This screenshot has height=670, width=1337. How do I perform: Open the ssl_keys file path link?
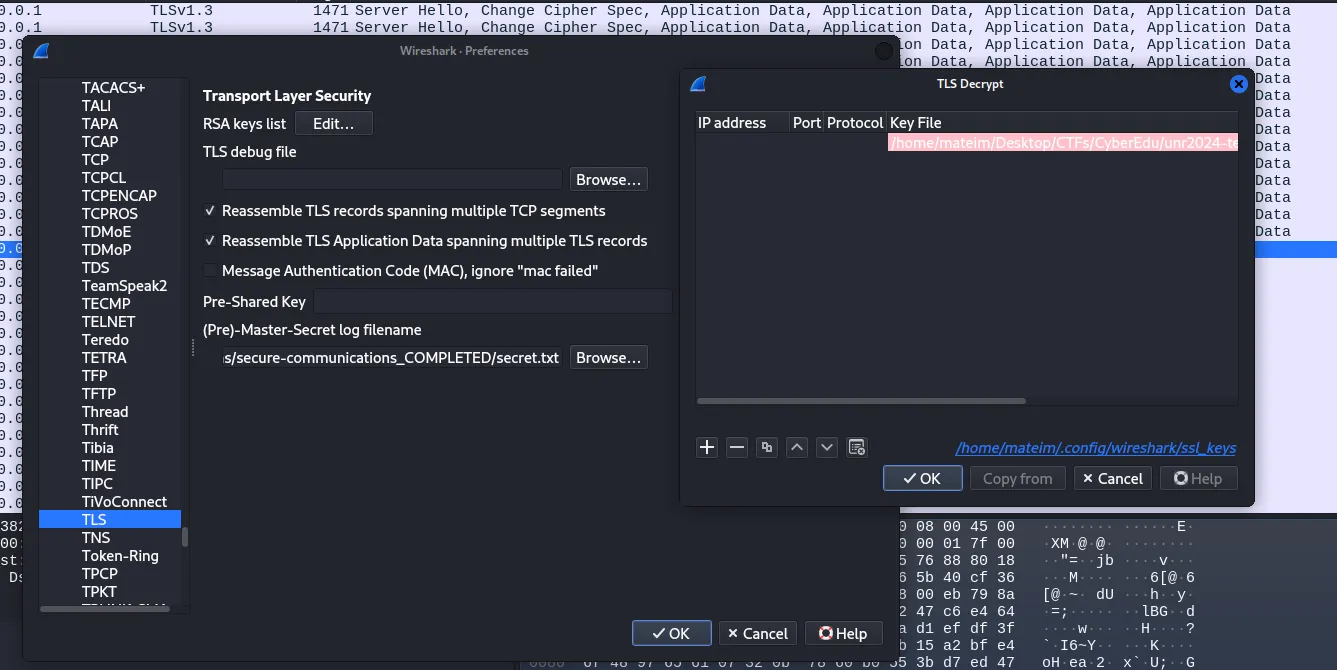coord(1096,448)
